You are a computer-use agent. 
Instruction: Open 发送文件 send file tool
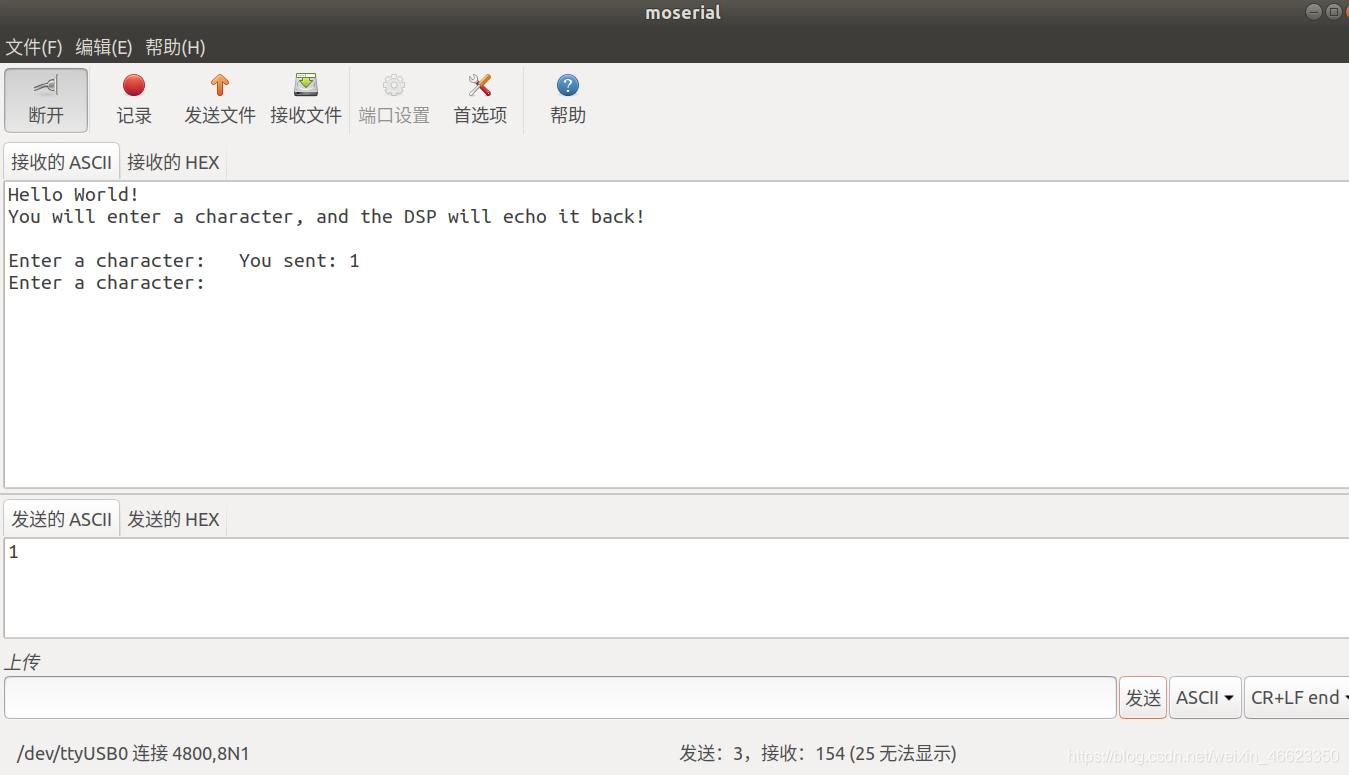(x=220, y=100)
